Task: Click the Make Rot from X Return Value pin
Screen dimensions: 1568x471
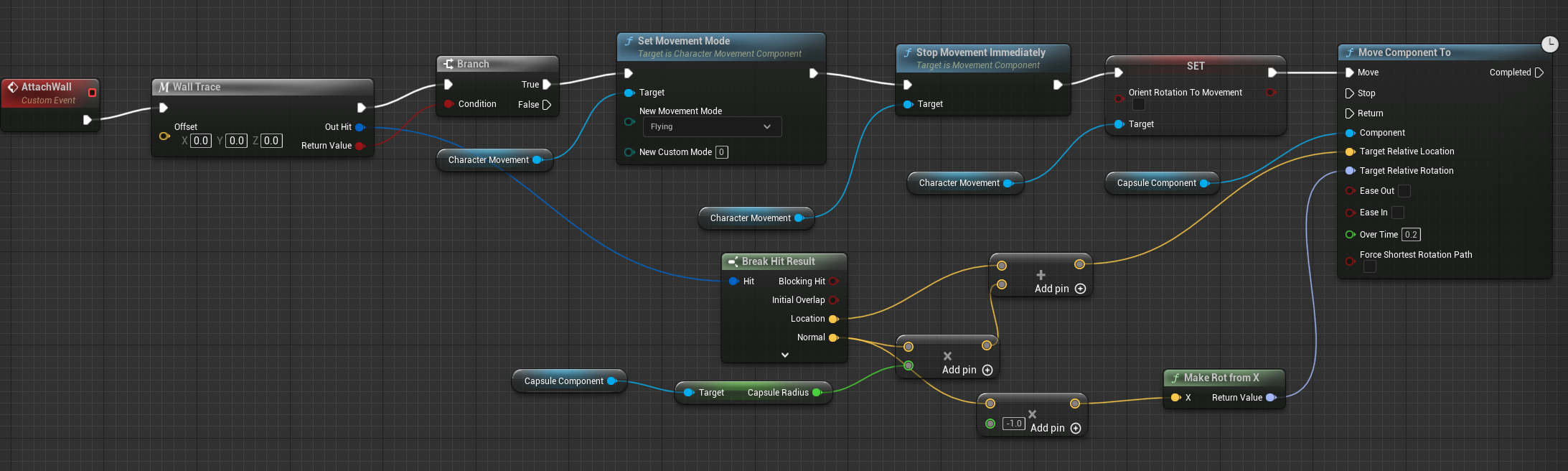Action: (x=1271, y=398)
